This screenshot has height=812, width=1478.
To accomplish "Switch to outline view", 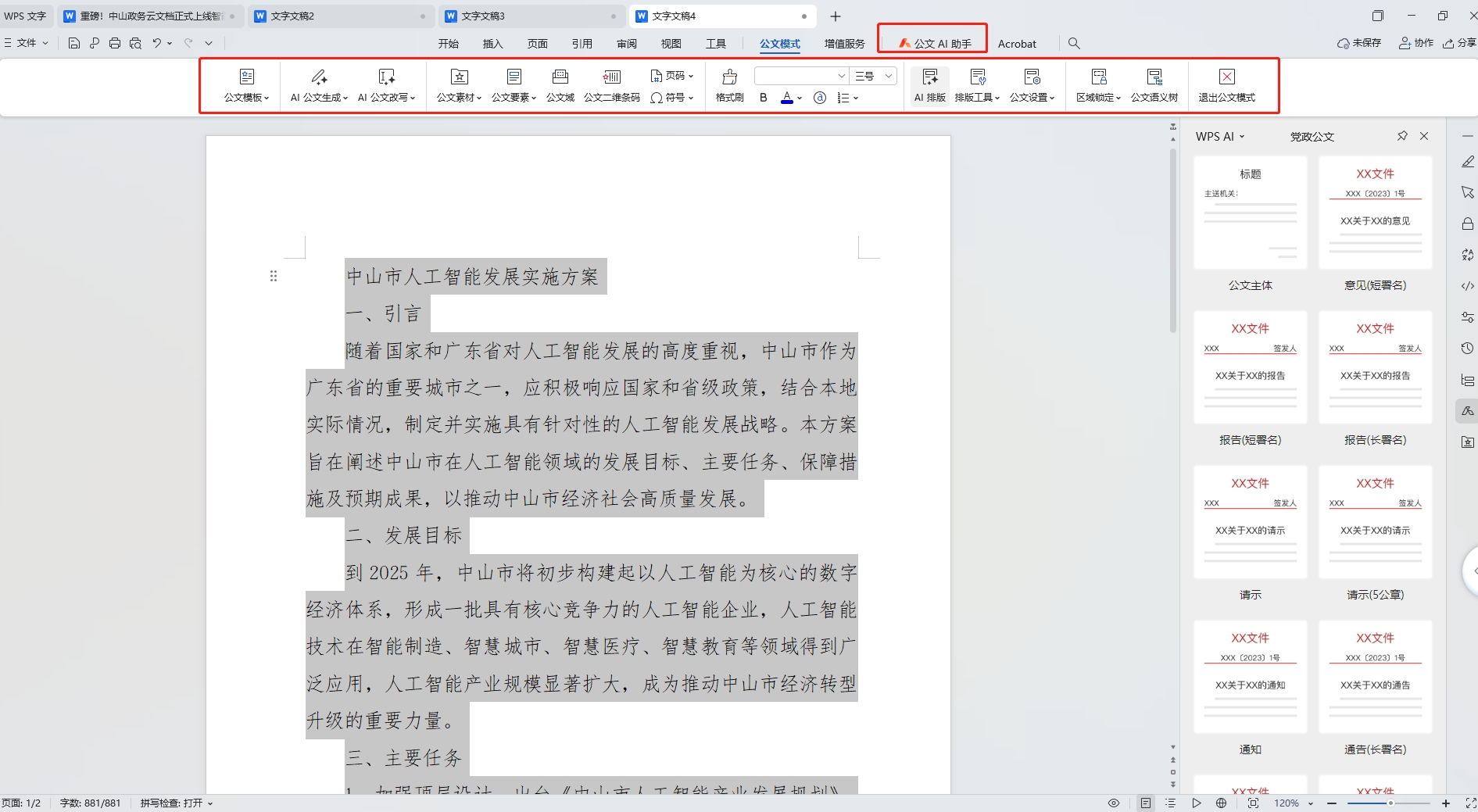I will [1170, 803].
